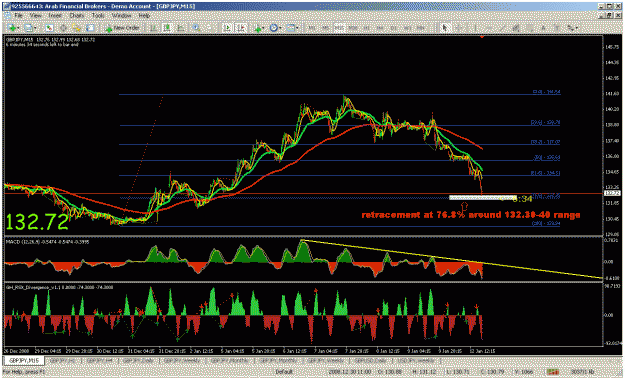Switch to the USDJPY,Weekly chart tab
Image resolution: width=625 pixels, height=378 pixels.
[416, 360]
